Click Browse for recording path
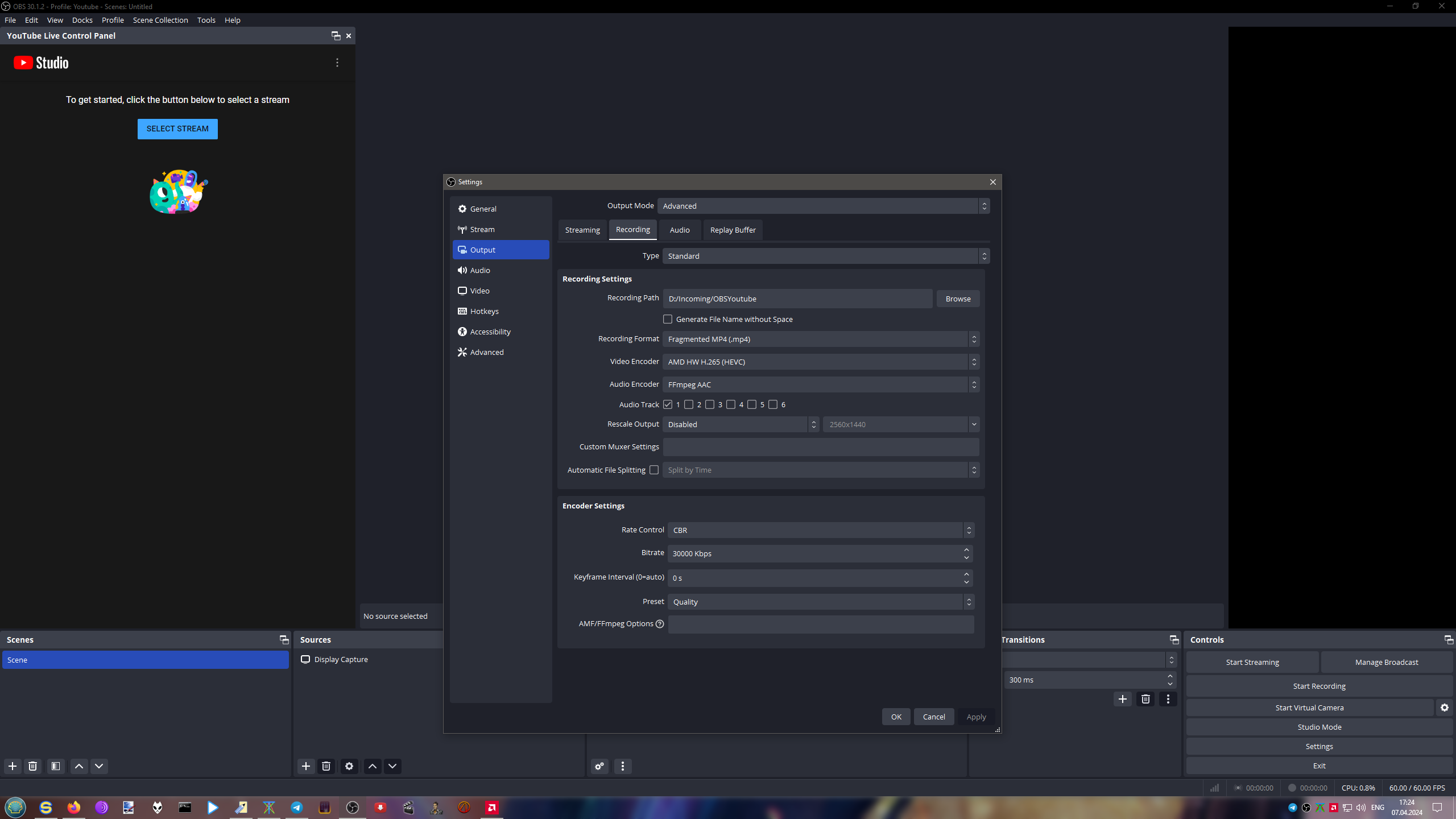 [x=958, y=299]
